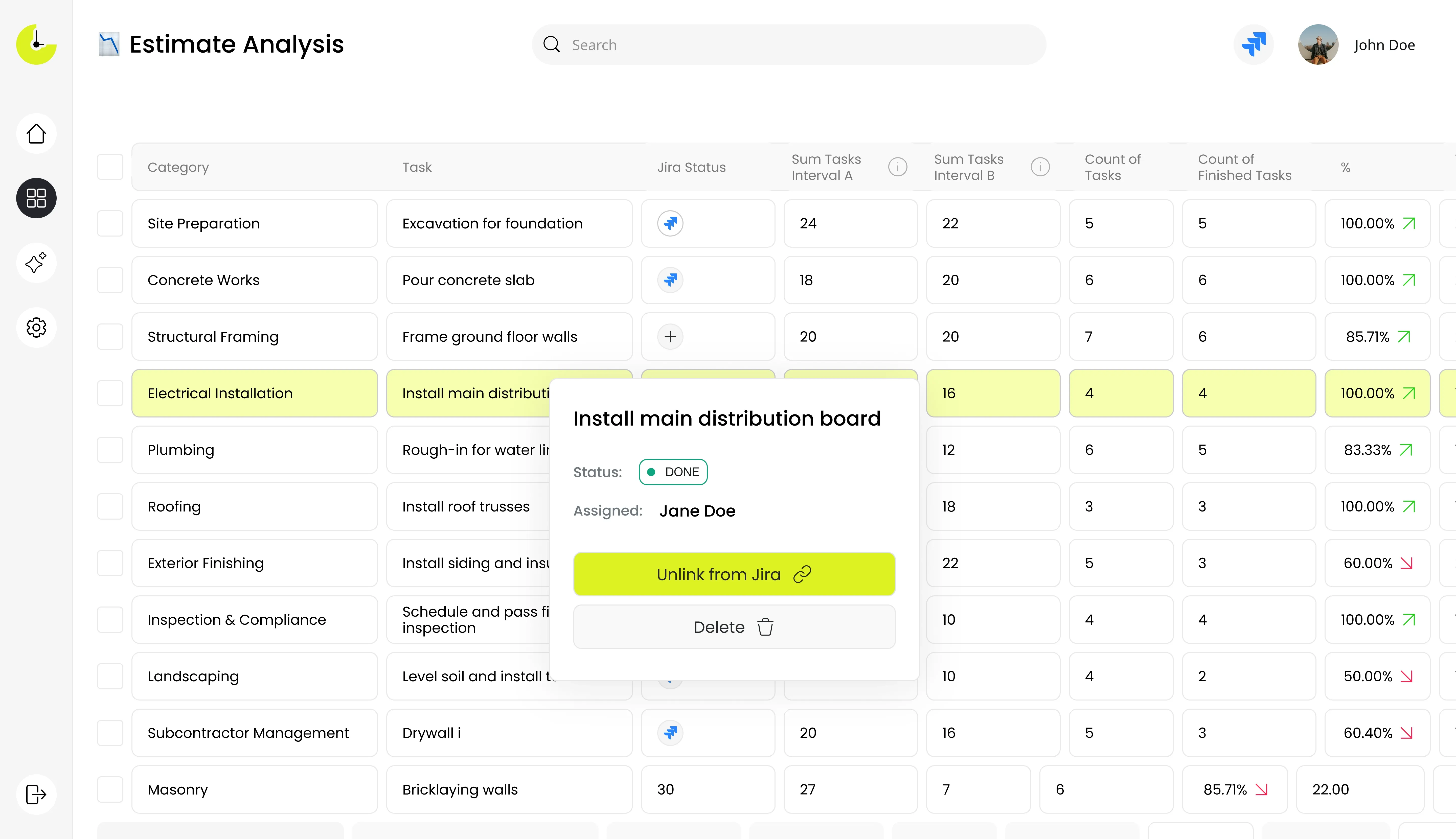1456x839 pixels.
Task: Click the Delete button in popup
Action: point(734,627)
